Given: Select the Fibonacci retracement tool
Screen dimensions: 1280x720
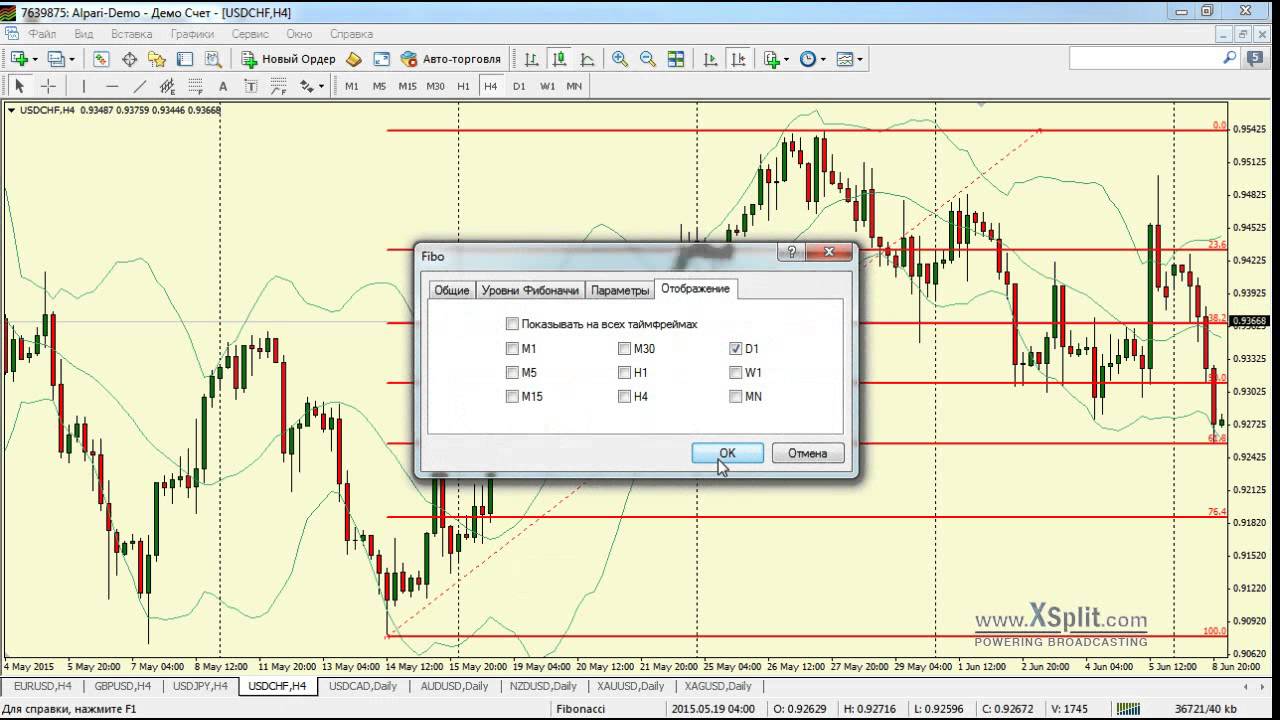Looking at the screenshot, I should (x=195, y=86).
